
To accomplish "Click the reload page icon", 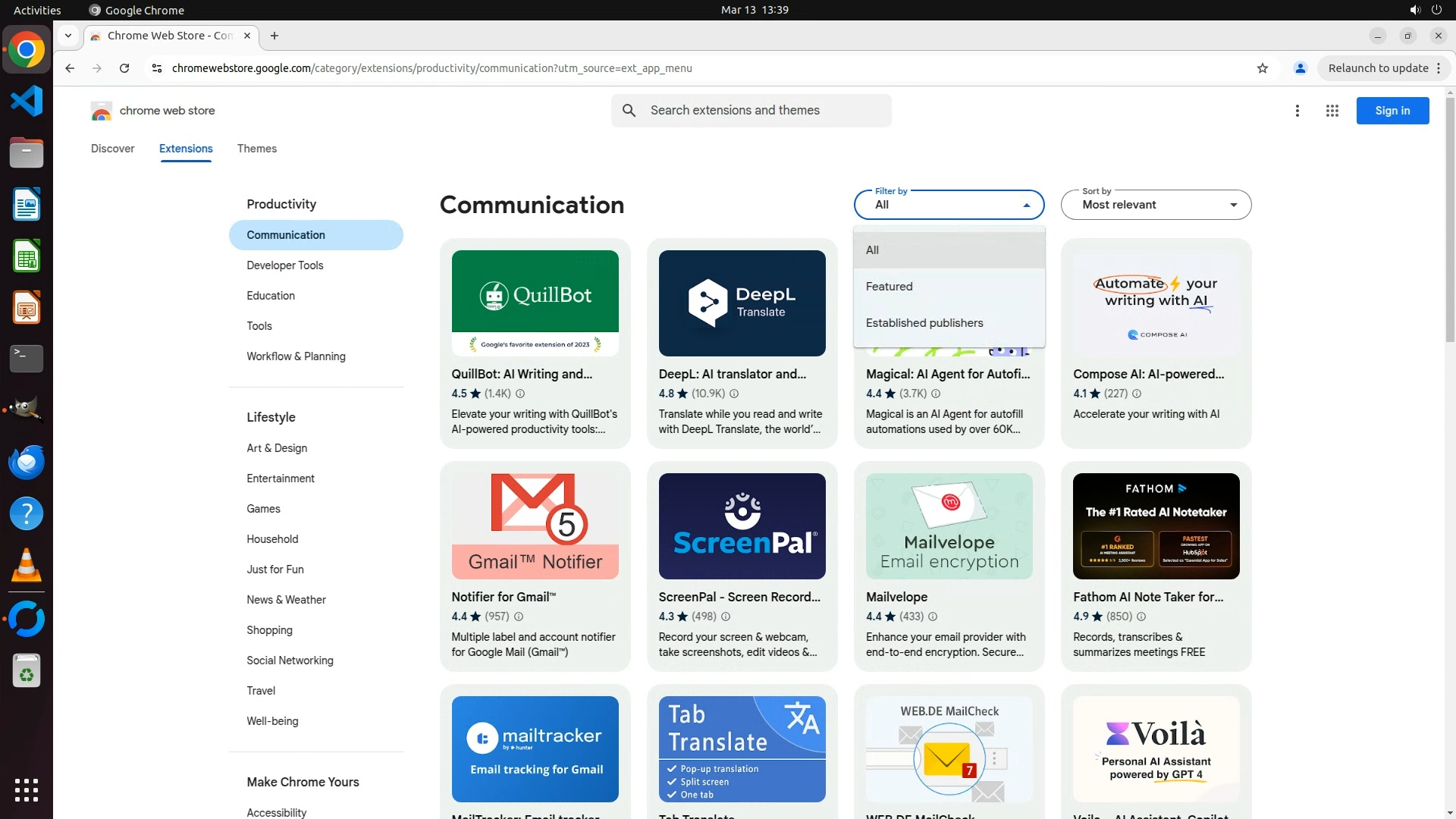I will tap(124, 68).
